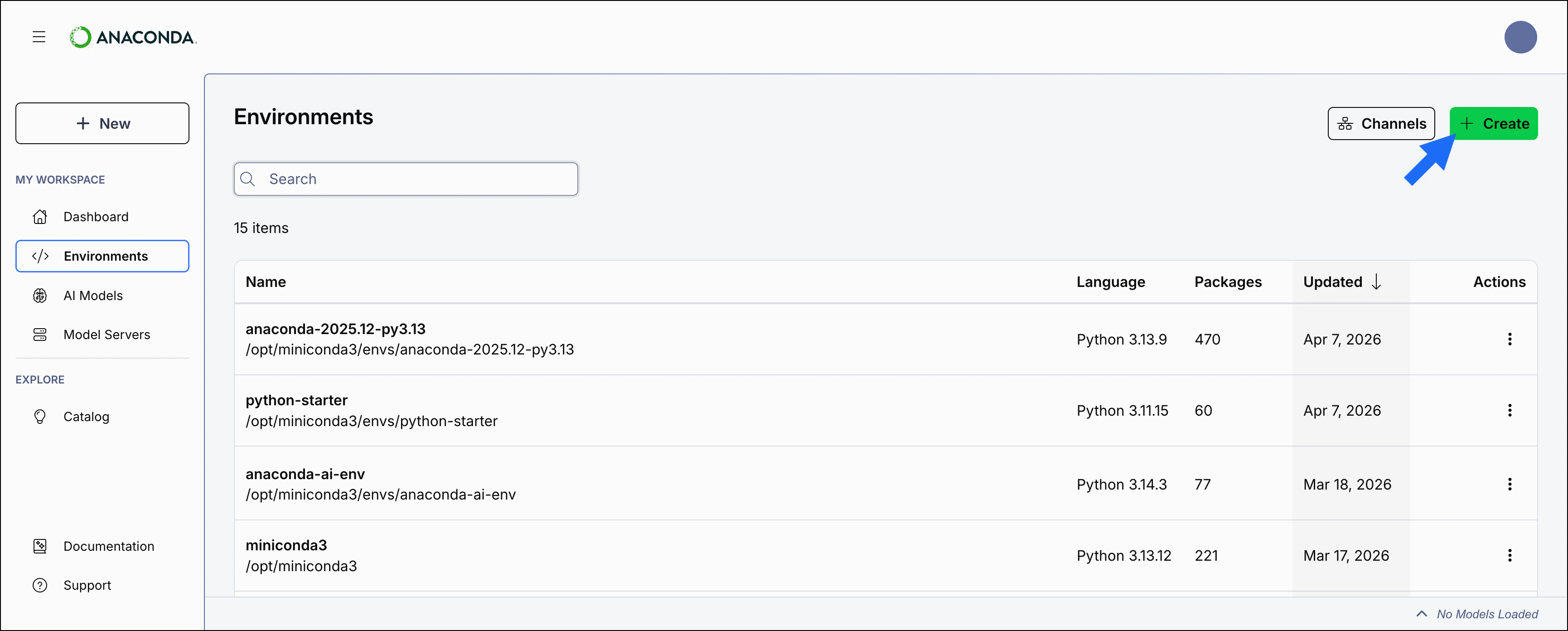
Task: Click the user profile avatar
Action: pyautogui.click(x=1520, y=37)
